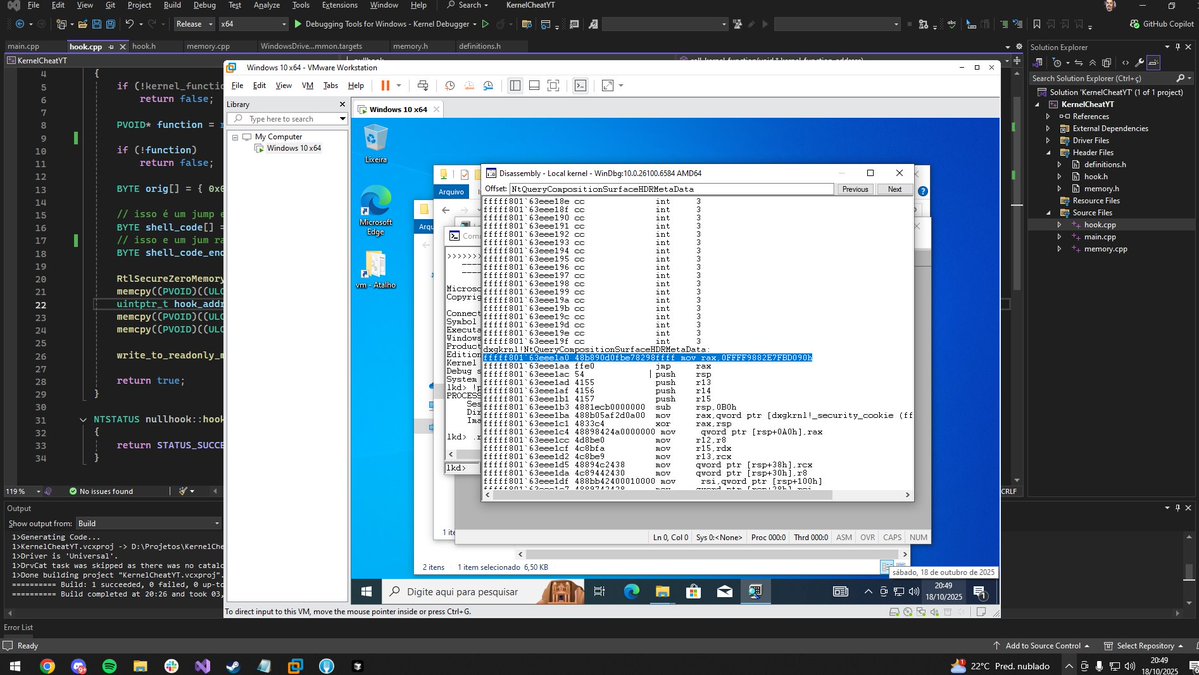The height and width of the screenshot is (675, 1199).
Task: Open File Explorer in the VM taskbar
Action: click(662, 592)
